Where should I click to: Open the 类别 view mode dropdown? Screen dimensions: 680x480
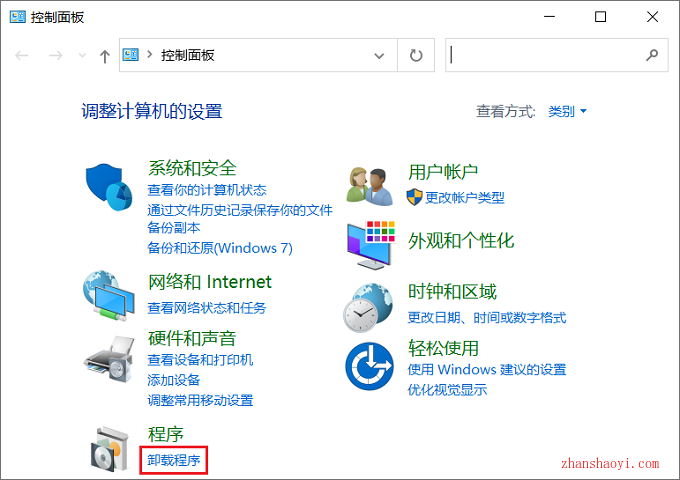(567, 111)
